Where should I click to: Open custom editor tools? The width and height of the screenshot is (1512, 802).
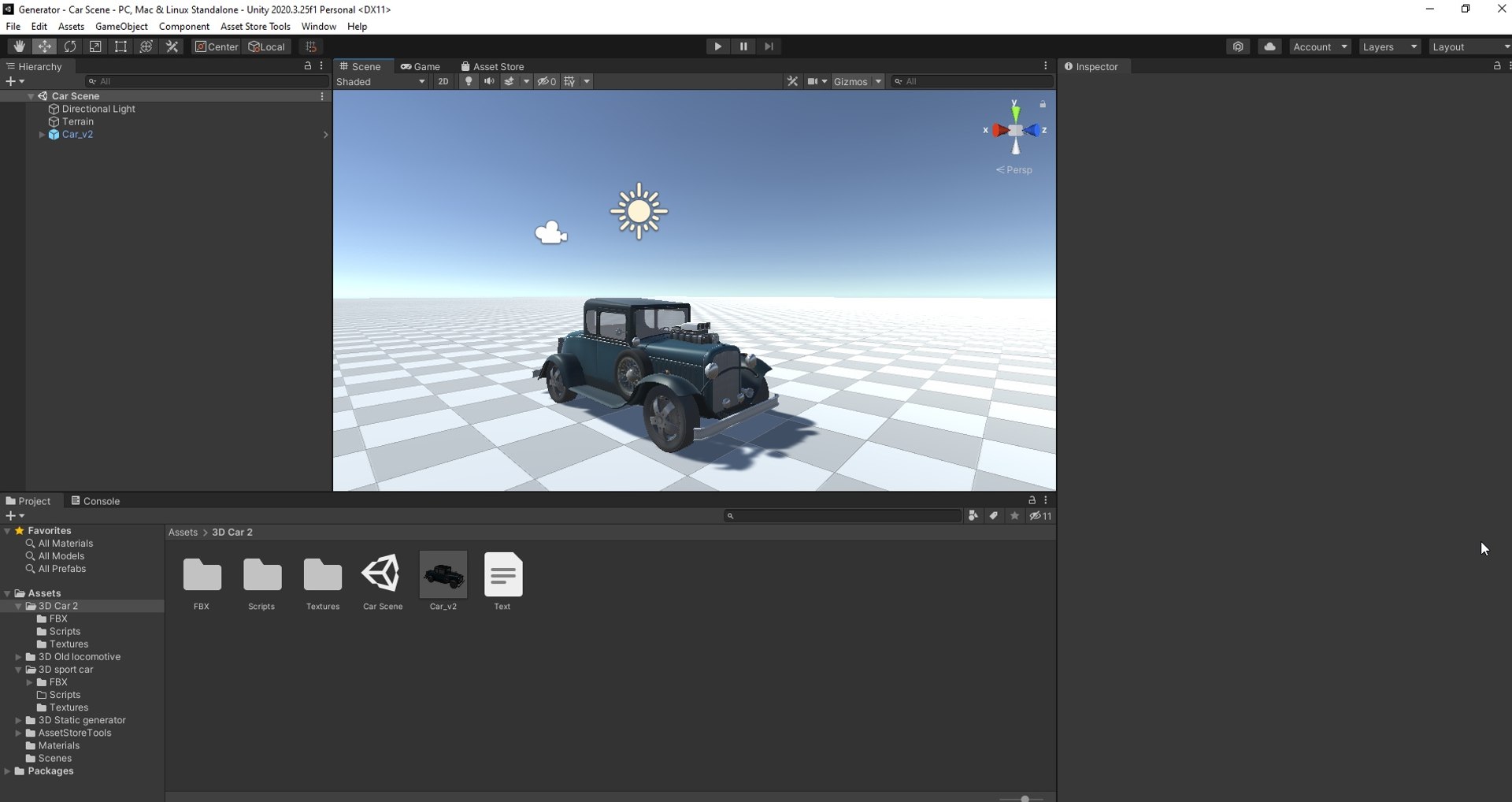tap(172, 46)
